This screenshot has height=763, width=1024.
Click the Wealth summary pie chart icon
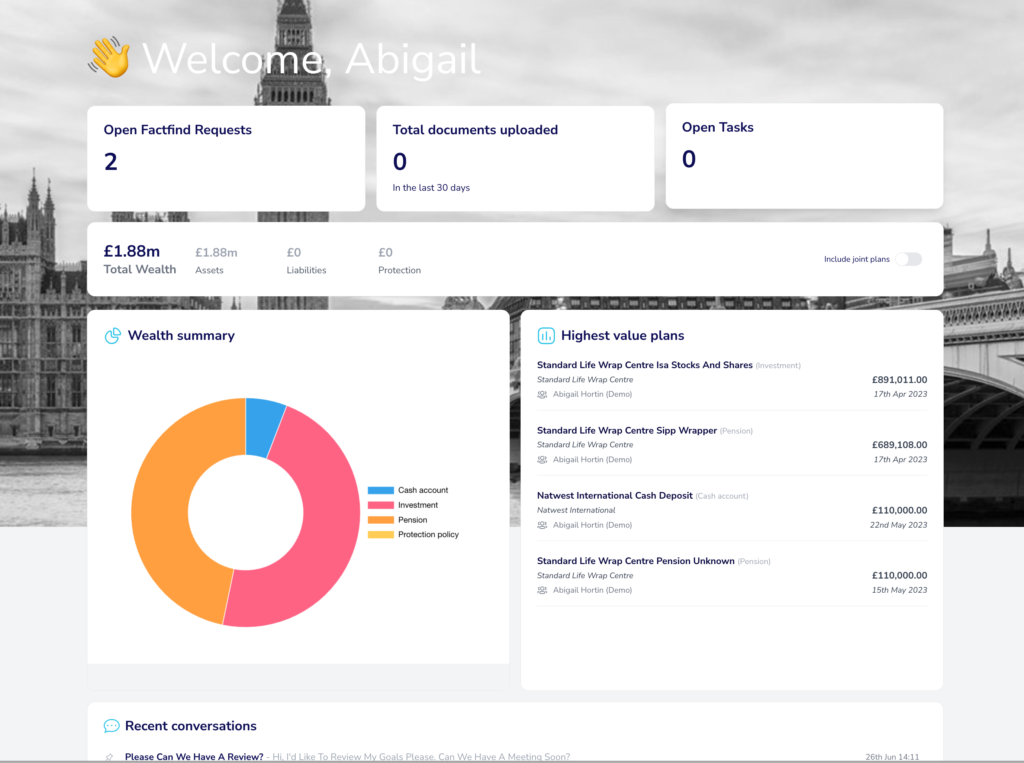[x=113, y=336]
